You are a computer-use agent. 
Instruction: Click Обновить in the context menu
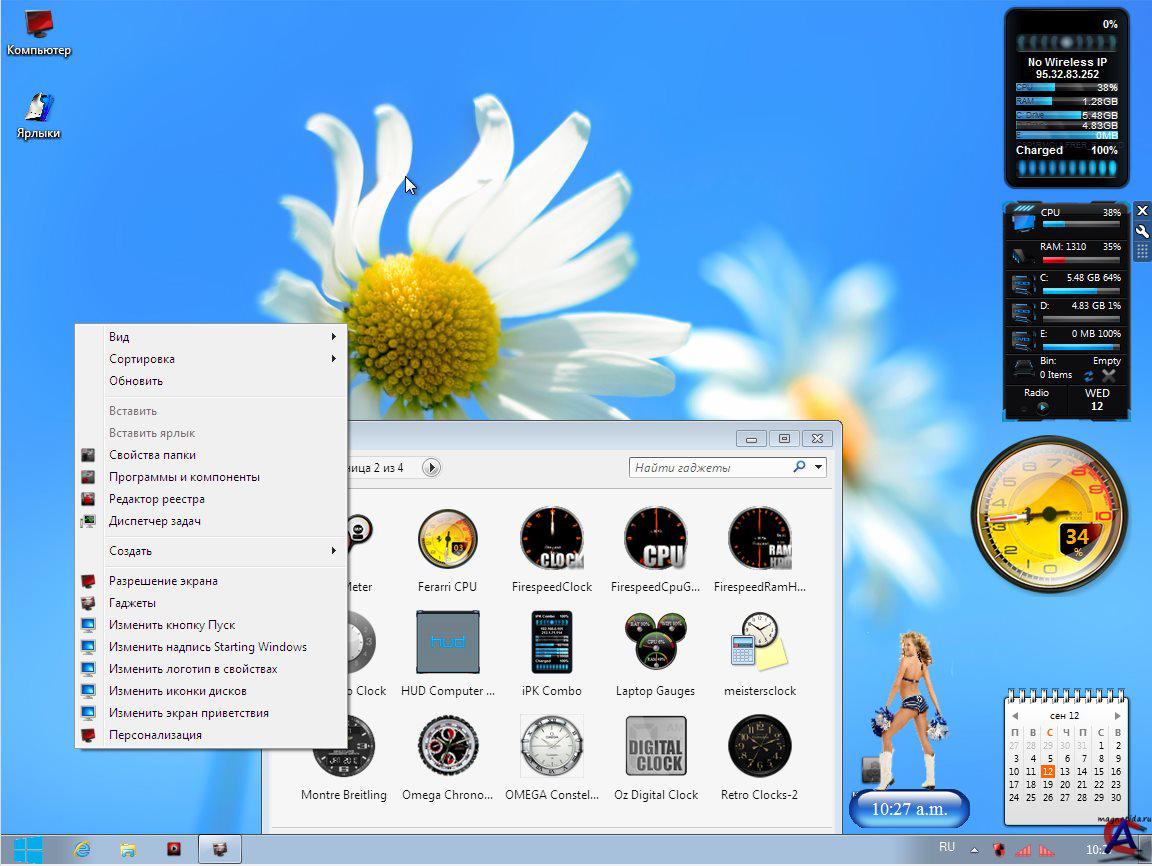pos(136,381)
